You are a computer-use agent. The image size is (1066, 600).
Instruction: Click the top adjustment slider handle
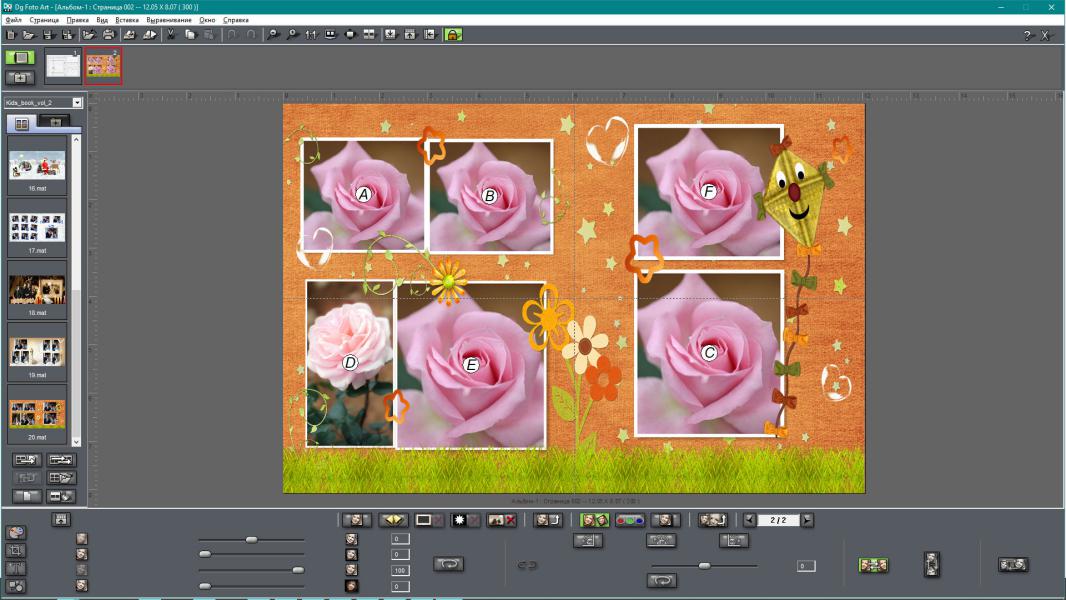(251, 539)
